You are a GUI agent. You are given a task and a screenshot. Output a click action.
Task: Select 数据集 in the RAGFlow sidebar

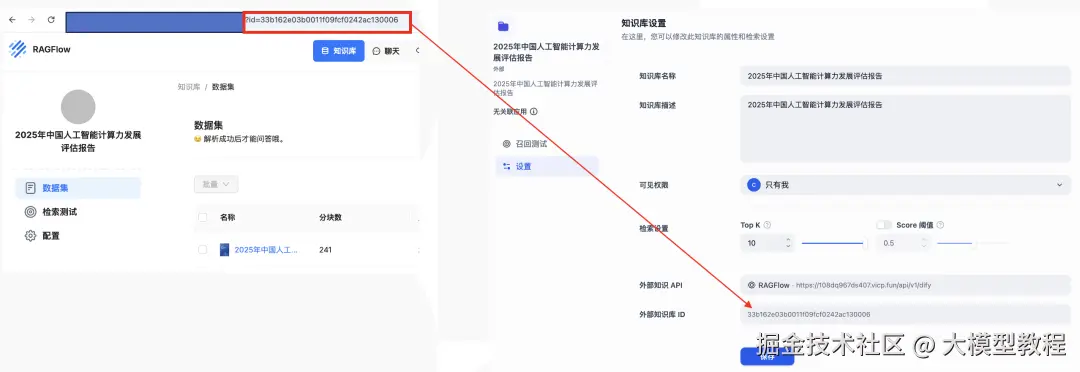(x=78, y=188)
